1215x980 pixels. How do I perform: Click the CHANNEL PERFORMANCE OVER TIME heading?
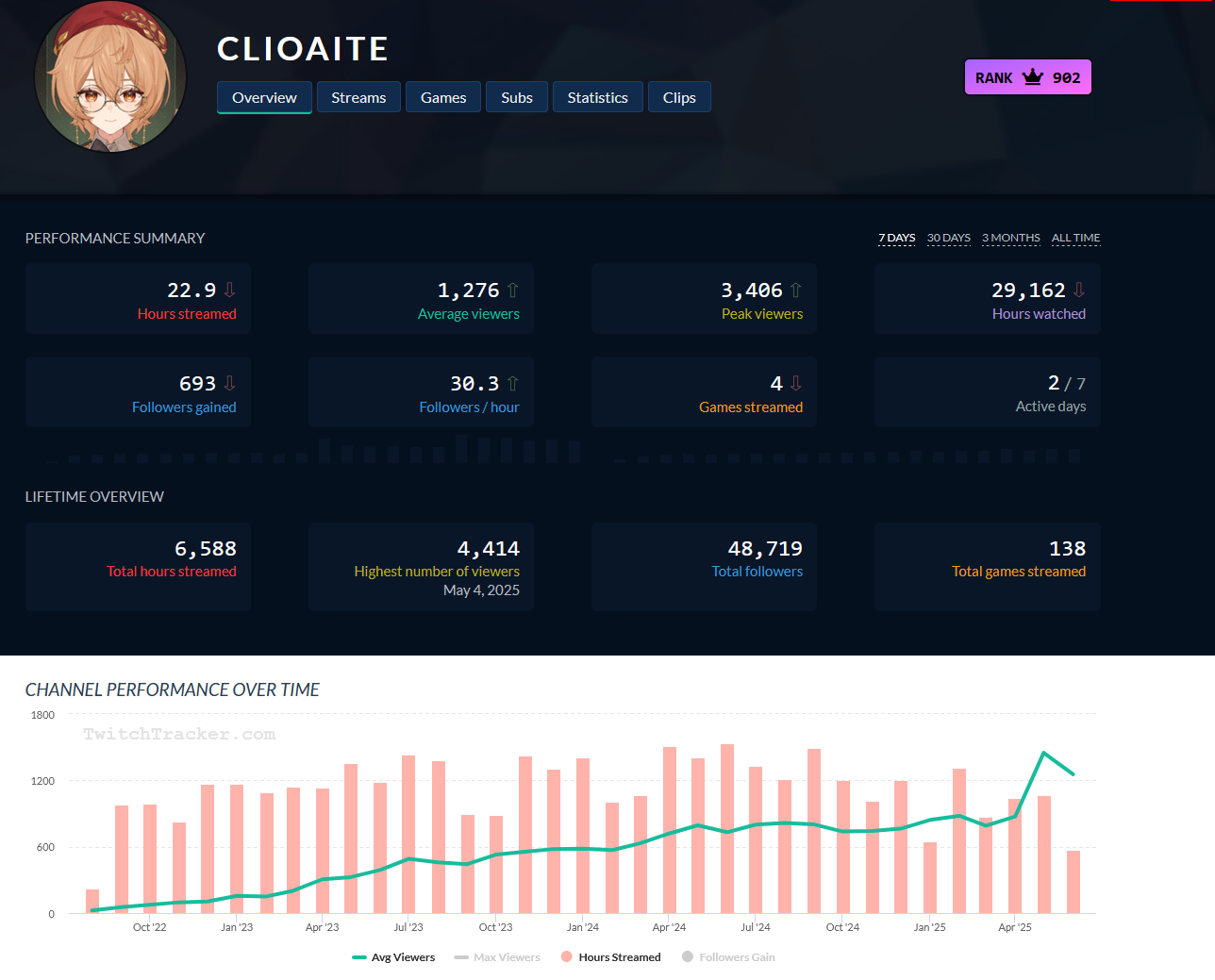[173, 689]
